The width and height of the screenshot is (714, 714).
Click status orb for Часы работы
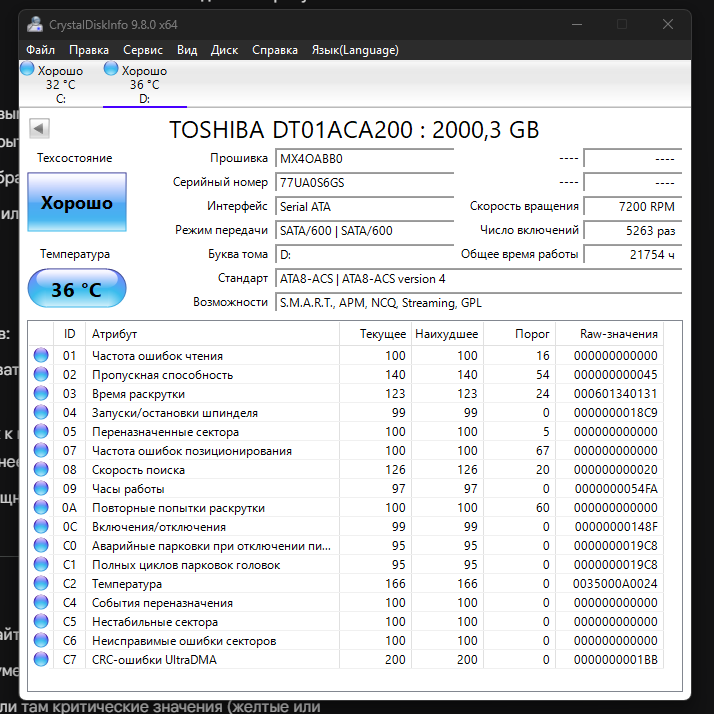pos(41,489)
